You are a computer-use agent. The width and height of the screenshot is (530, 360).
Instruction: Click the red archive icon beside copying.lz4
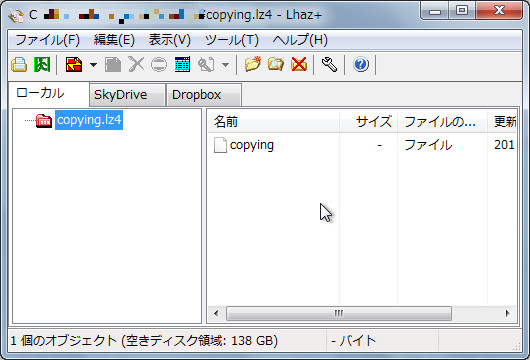44,120
